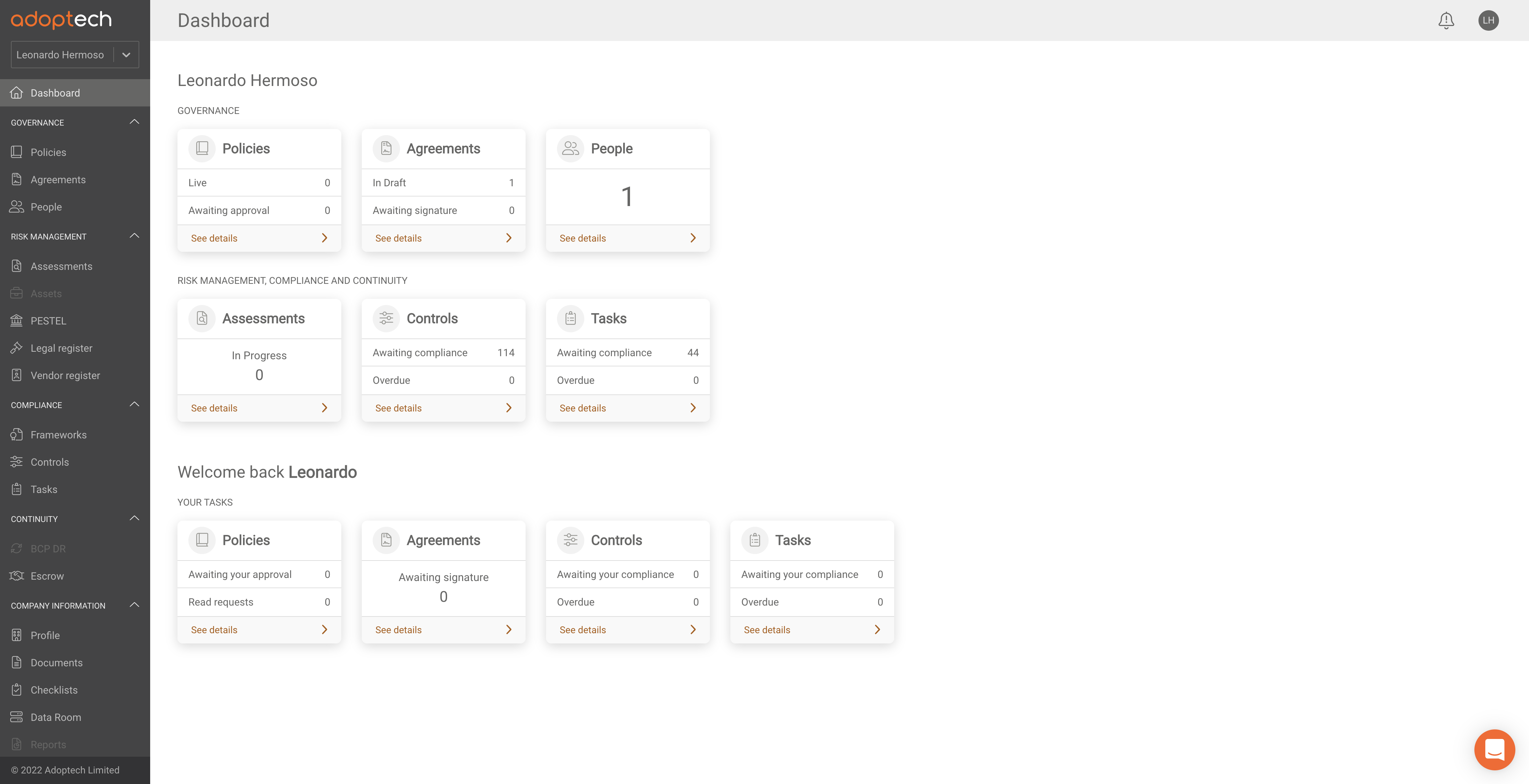Collapse the COMPLIANCE section
This screenshot has width=1529, height=784.
pos(134,404)
